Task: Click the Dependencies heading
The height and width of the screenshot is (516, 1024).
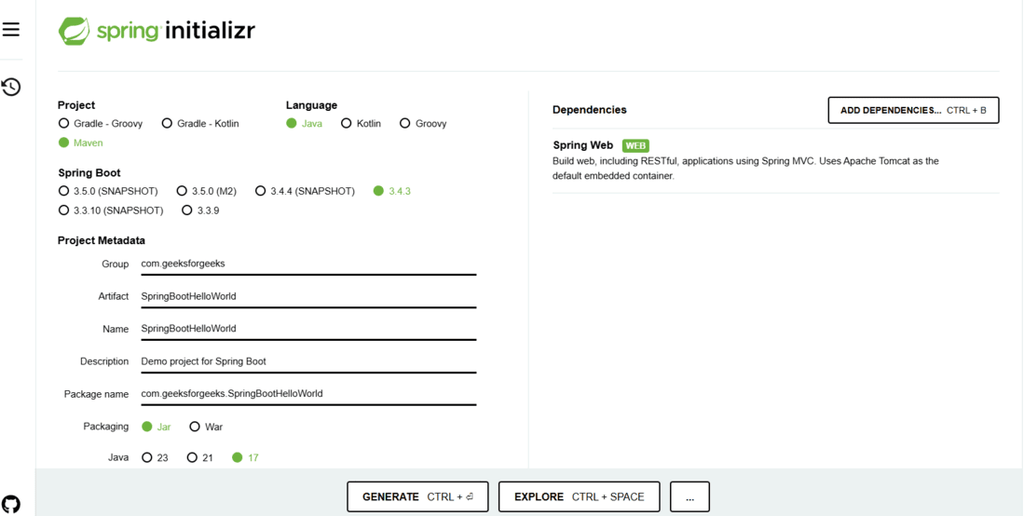Action: point(590,110)
